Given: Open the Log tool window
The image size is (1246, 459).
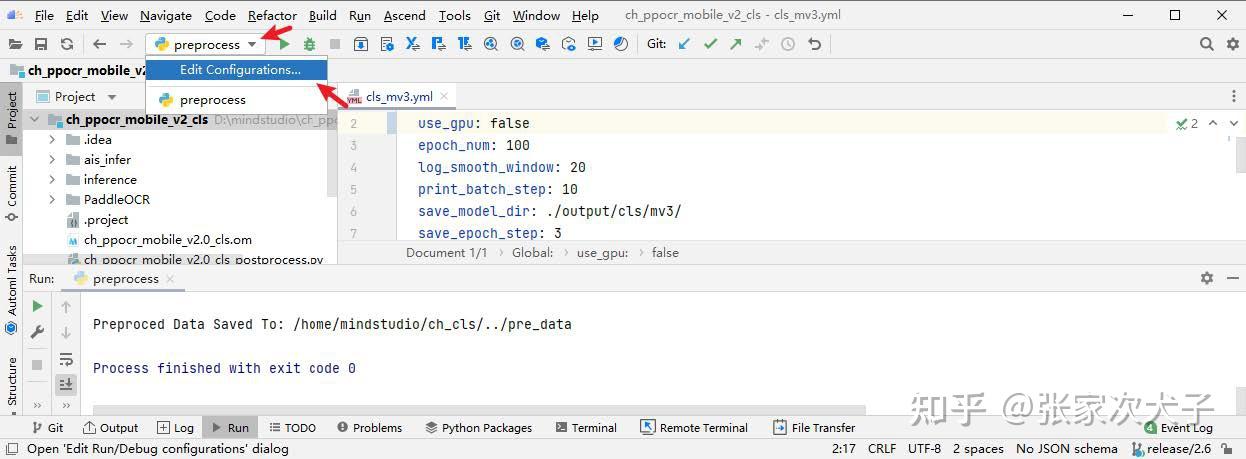Looking at the screenshot, I should pyautogui.click(x=174, y=428).
